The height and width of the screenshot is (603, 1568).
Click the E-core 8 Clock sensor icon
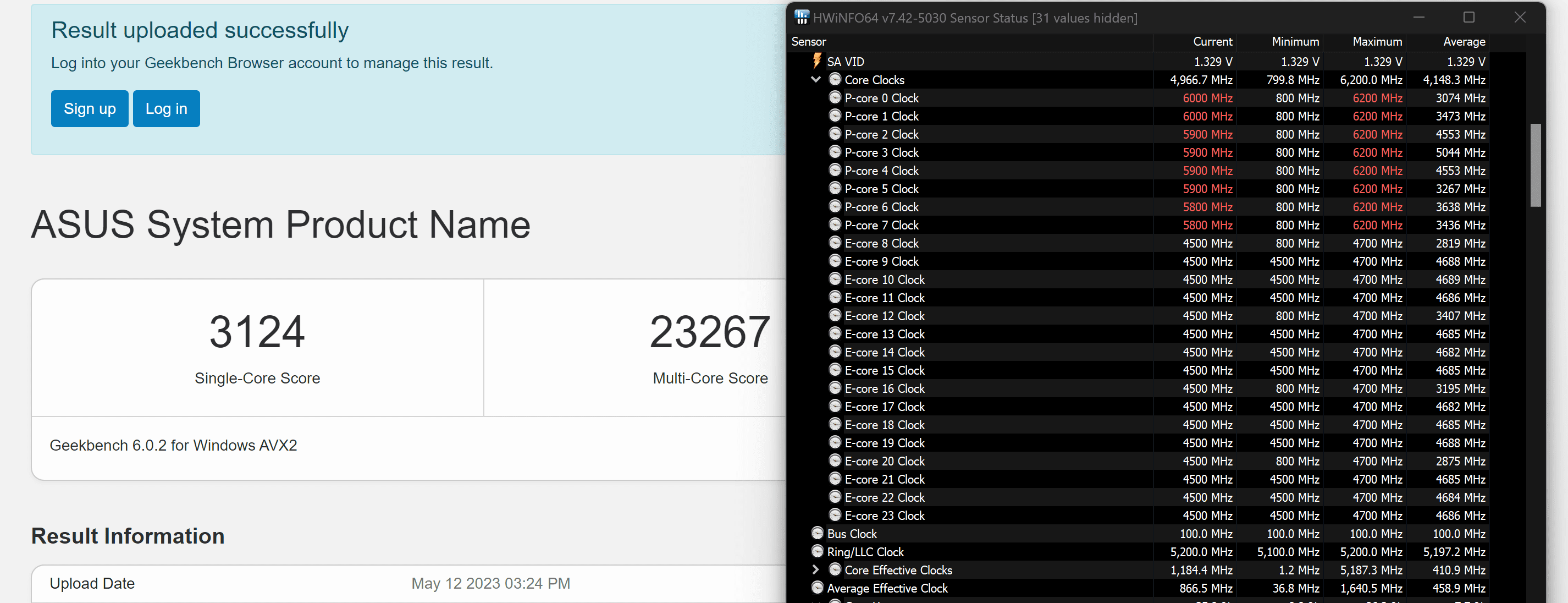[x=835, y=243]
